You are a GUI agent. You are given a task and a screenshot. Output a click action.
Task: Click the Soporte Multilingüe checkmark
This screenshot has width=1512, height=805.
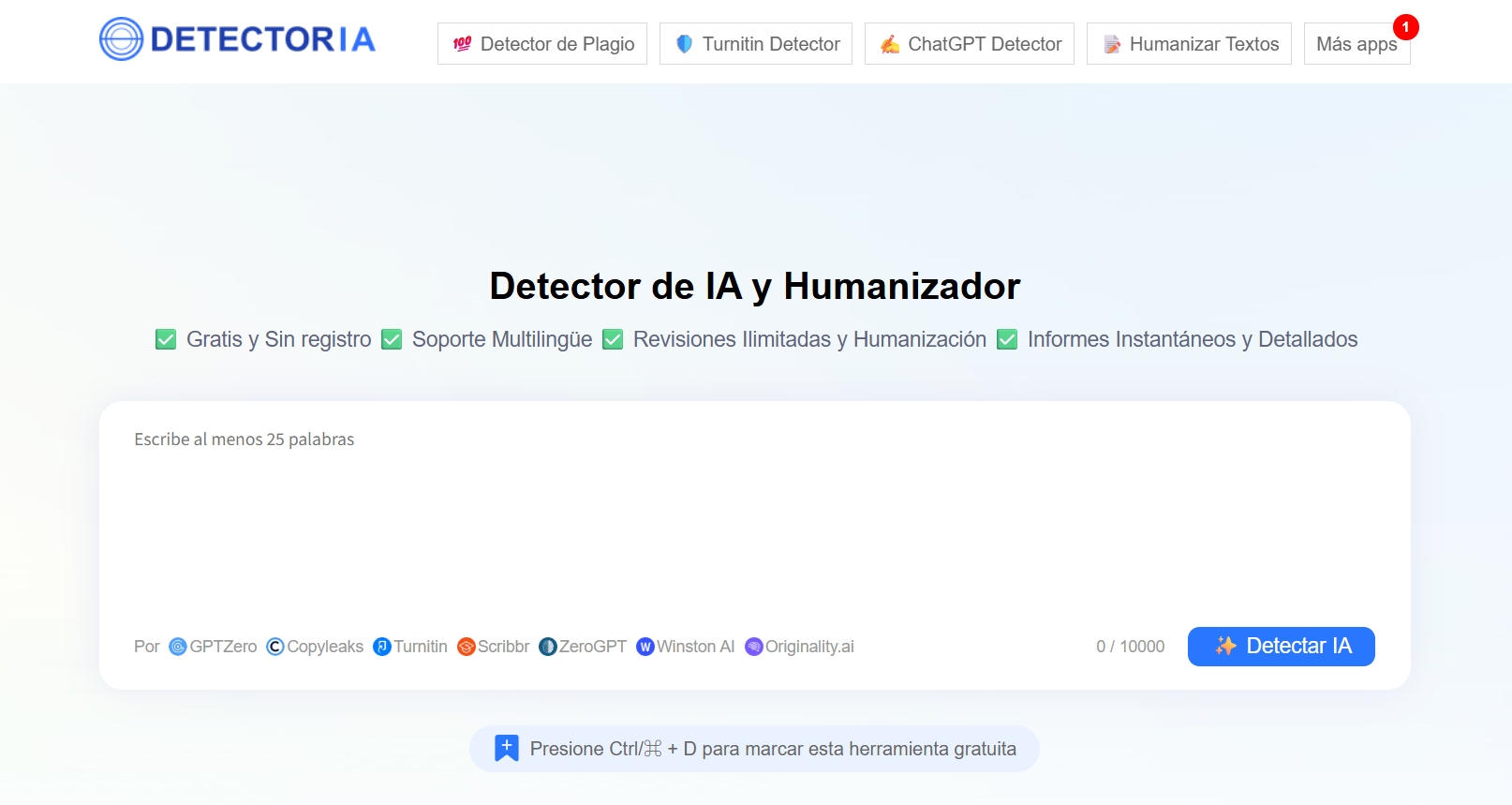click(392, 339)
